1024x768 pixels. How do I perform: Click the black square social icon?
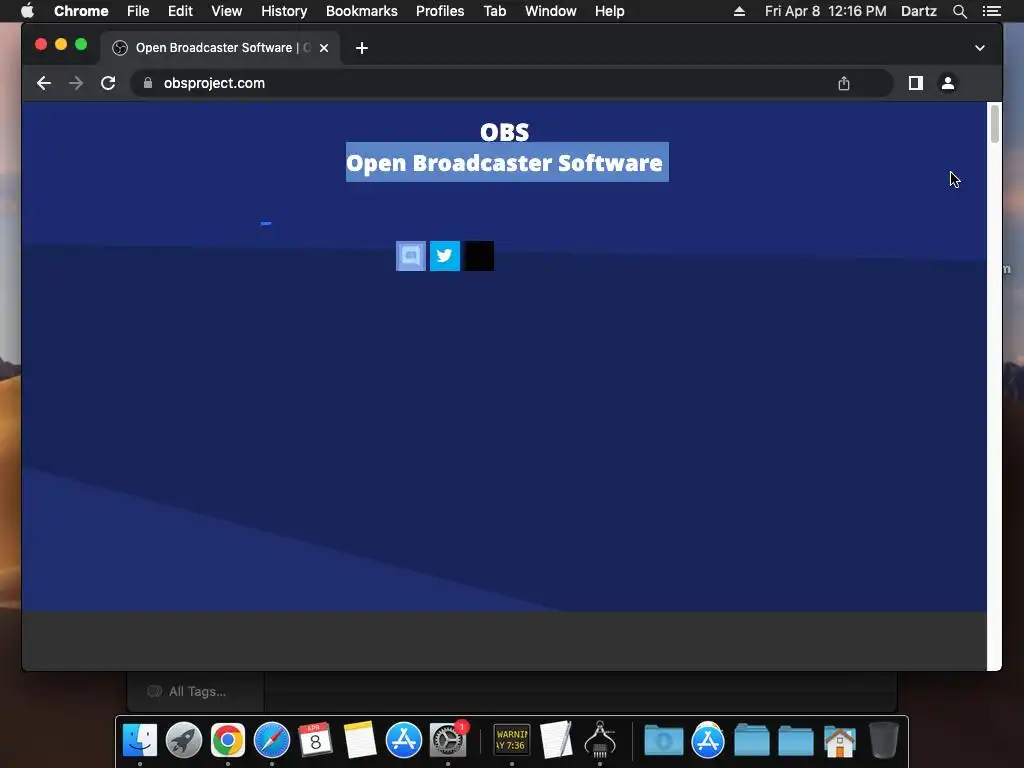[x=479, y=255]
